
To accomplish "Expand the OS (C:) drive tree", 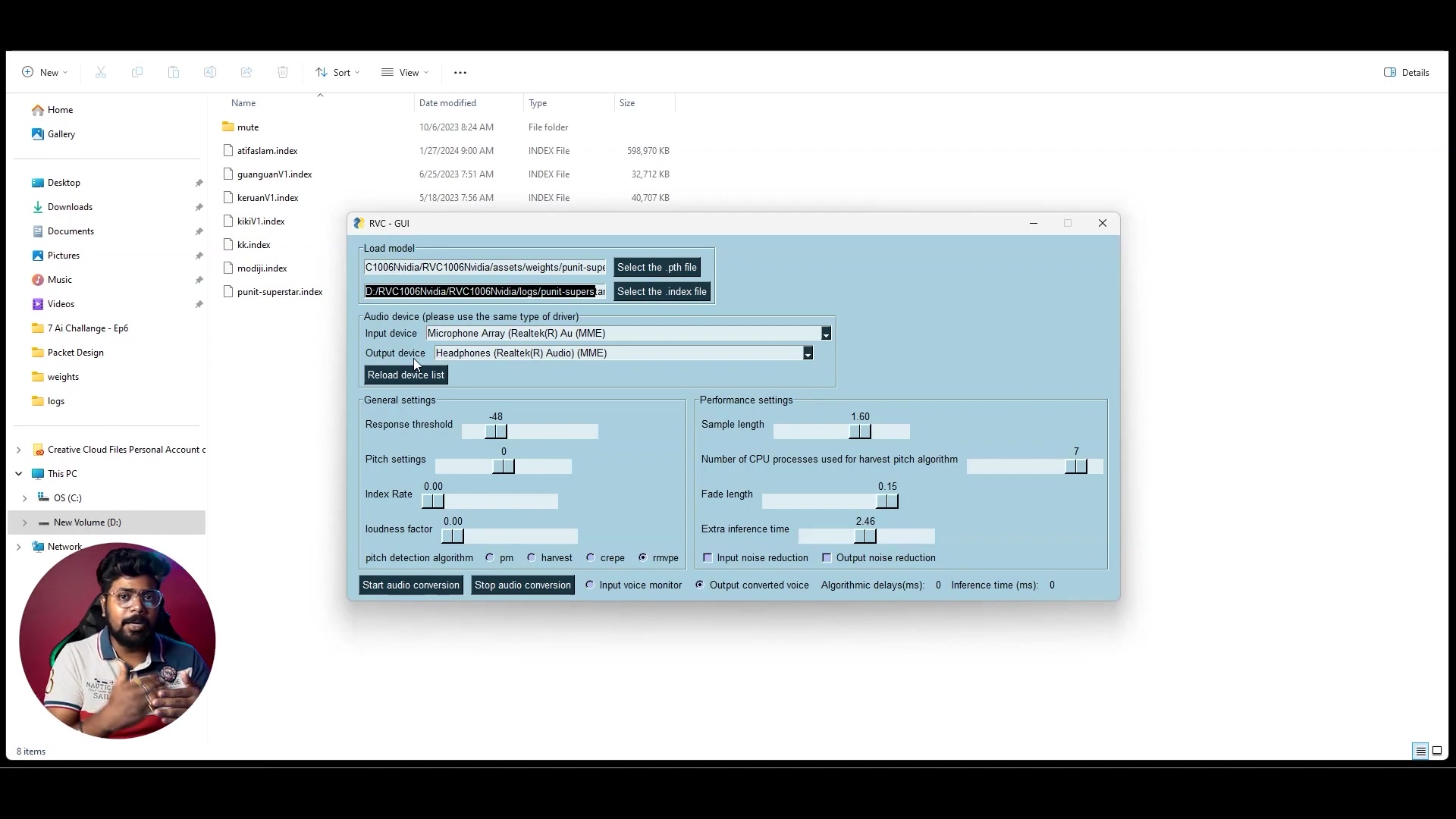I will [x=25, y=498].
